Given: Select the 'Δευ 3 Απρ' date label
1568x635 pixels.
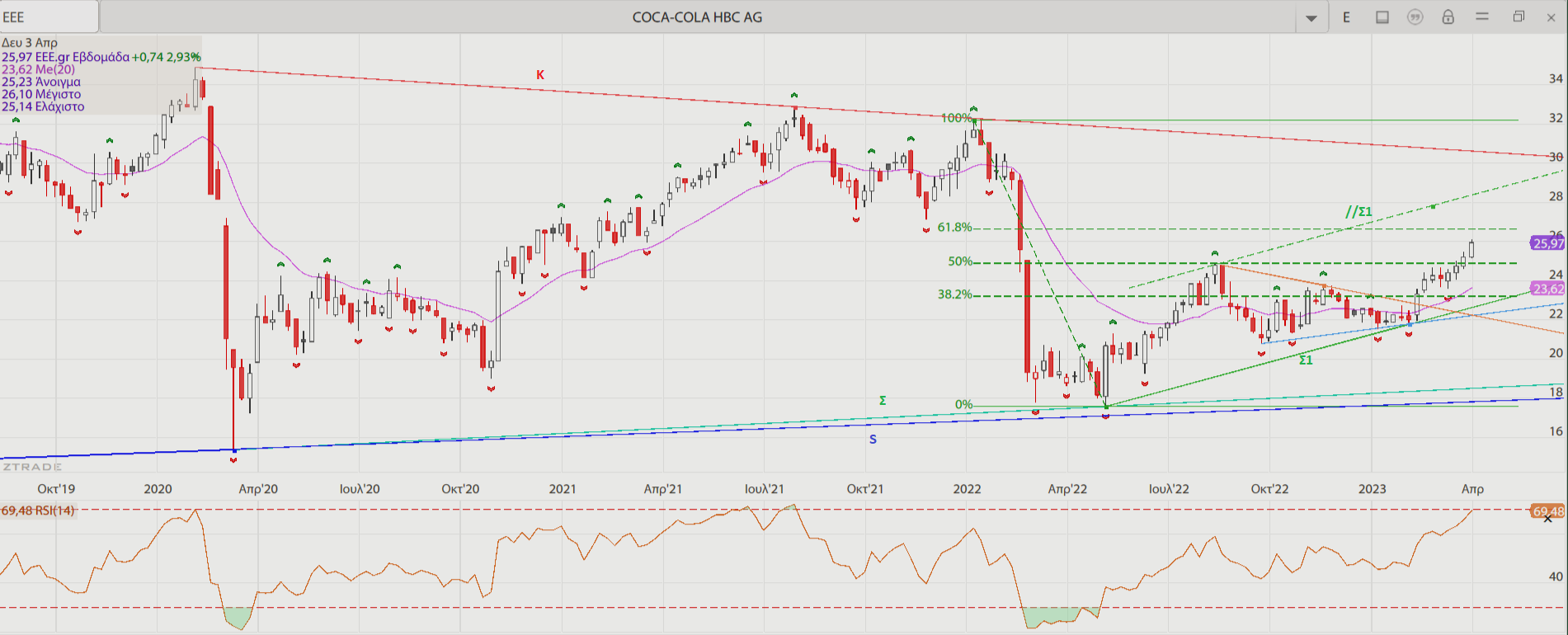Looking at the screenshot, I should [30, 43].
